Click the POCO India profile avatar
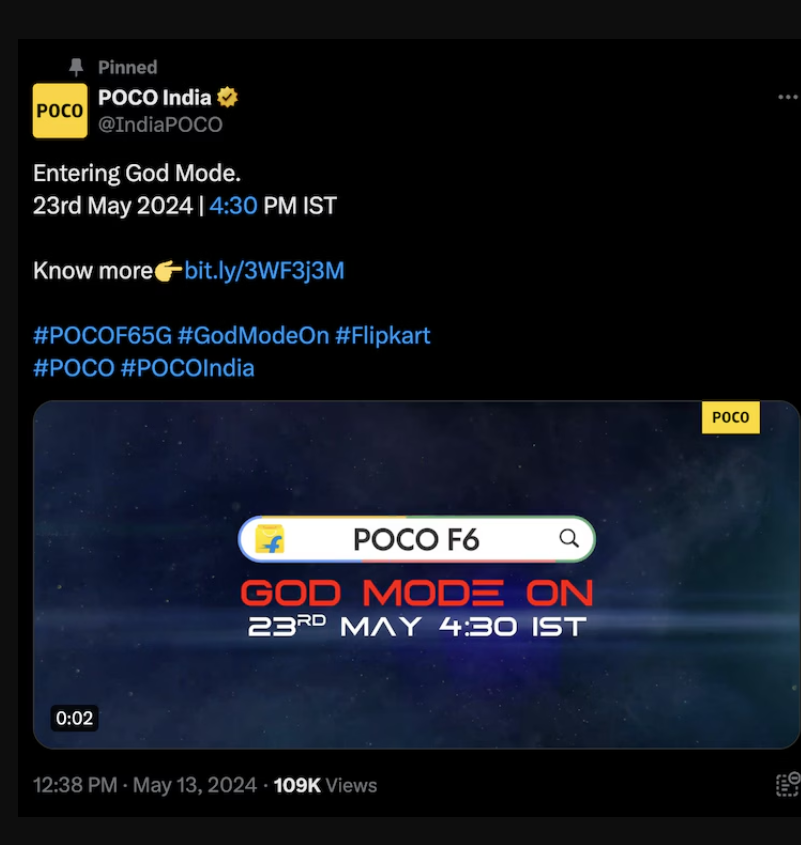 [x=60, y=111]
